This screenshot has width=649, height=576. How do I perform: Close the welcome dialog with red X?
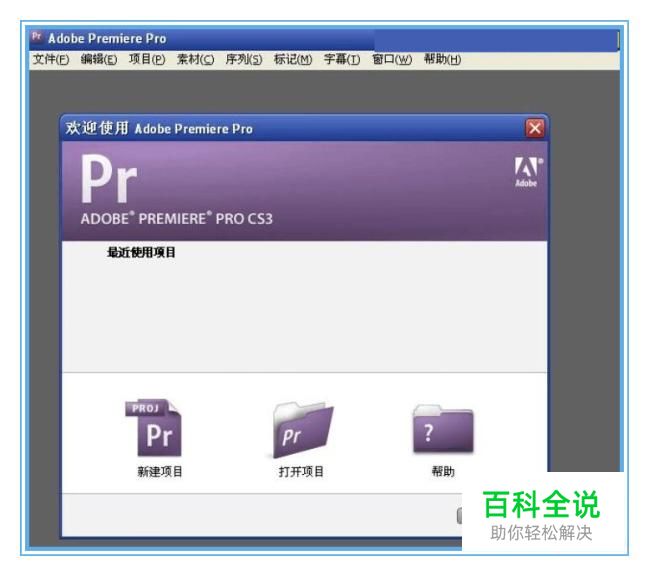point(535,128)
